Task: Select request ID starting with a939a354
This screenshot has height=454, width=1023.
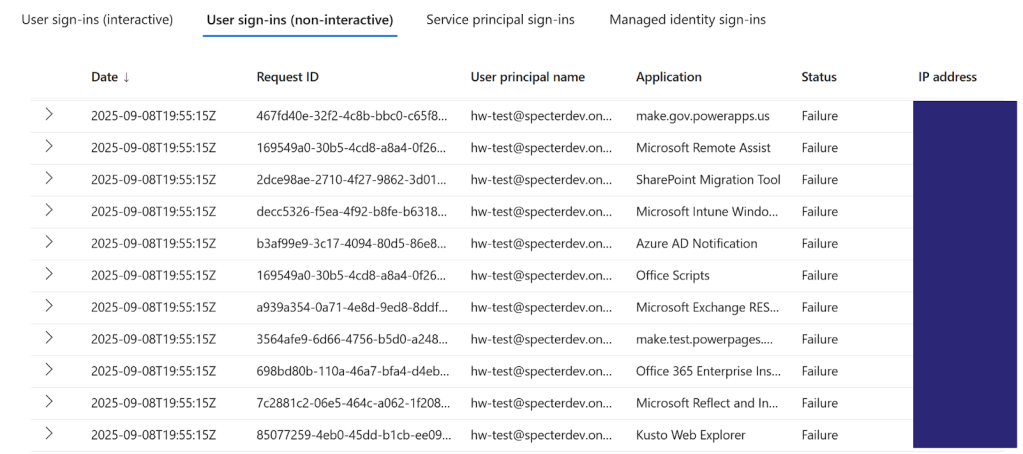Action: coord(353,308)
